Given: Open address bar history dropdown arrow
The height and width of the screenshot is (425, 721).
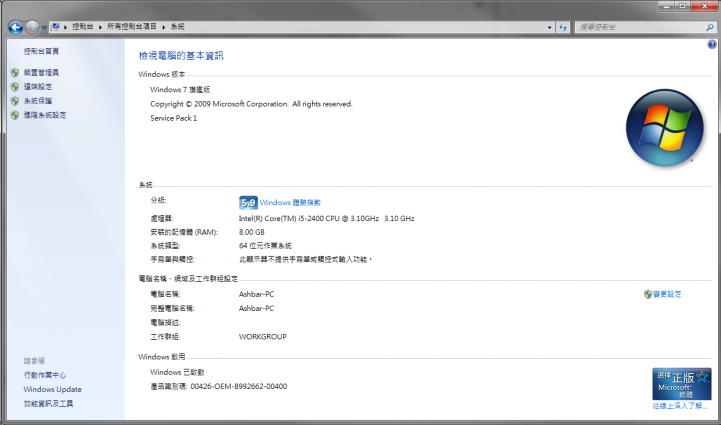Looking at the screenshot, I should pyautogui.click(x=549, y=27).
